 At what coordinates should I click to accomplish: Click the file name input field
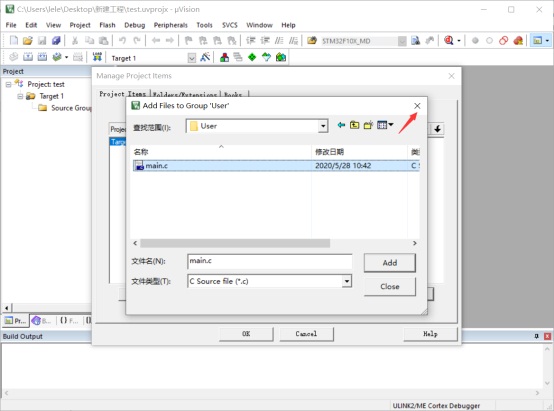270,262
